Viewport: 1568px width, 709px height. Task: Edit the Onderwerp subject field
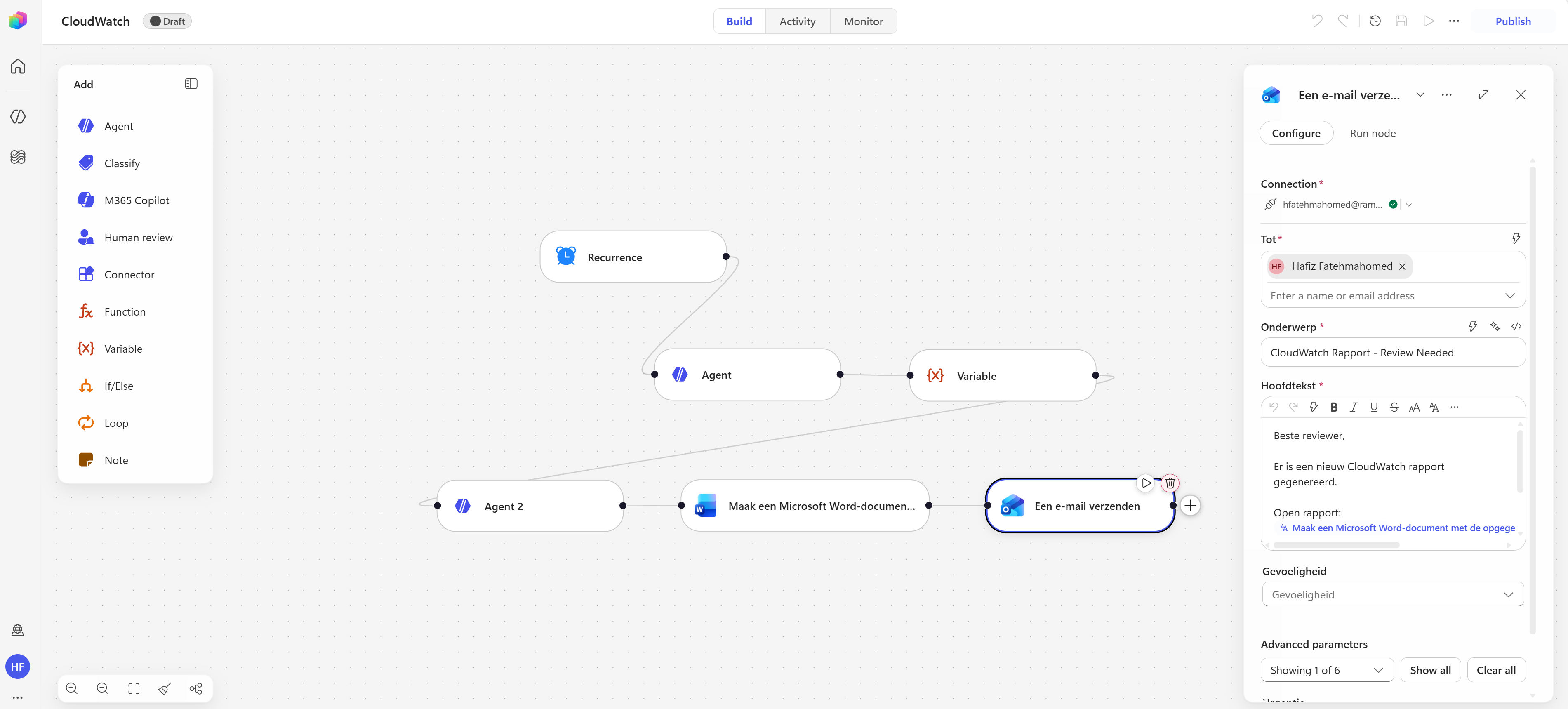click(x=1393, y=352)
